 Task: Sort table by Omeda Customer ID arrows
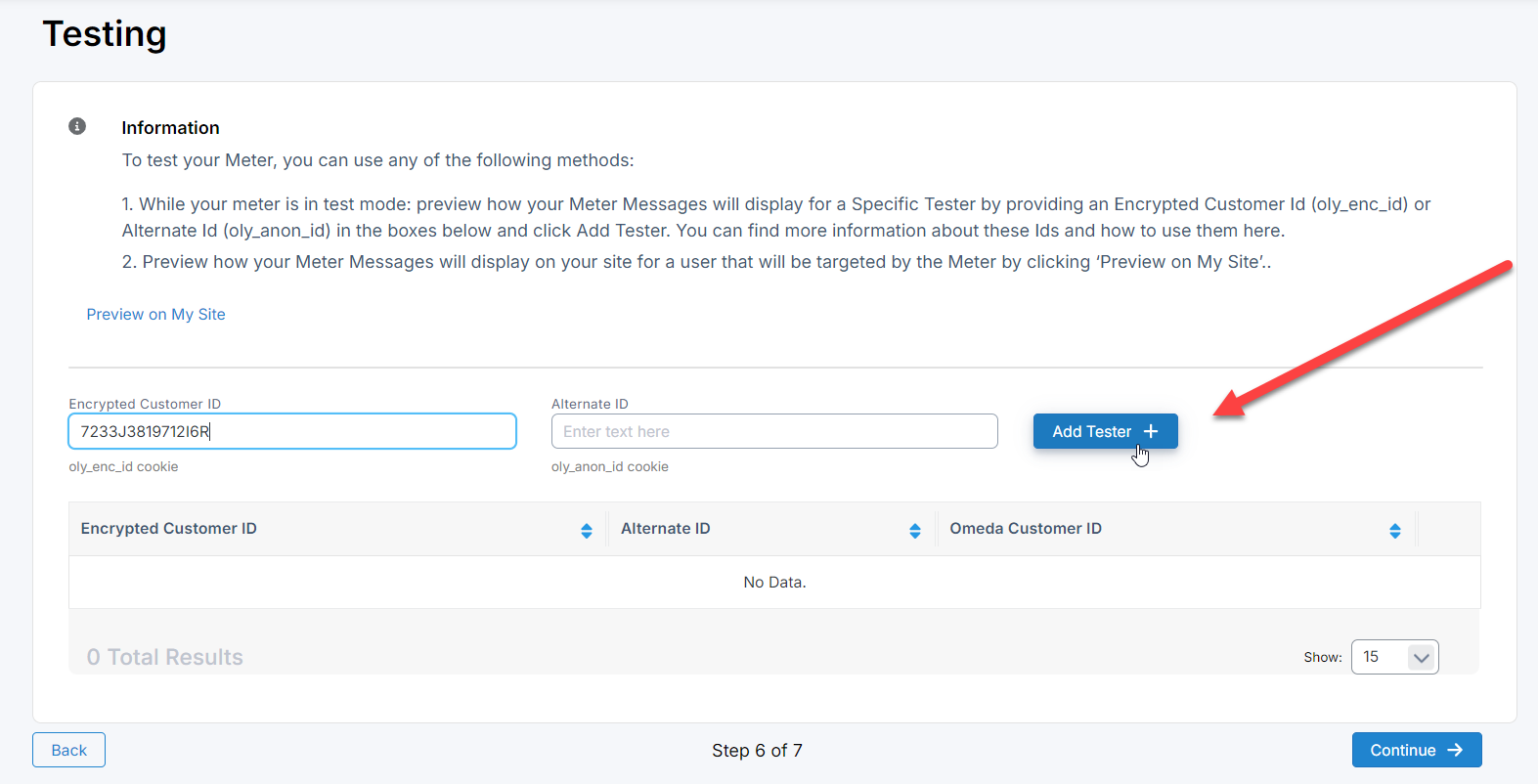[x=1395, y=530]
